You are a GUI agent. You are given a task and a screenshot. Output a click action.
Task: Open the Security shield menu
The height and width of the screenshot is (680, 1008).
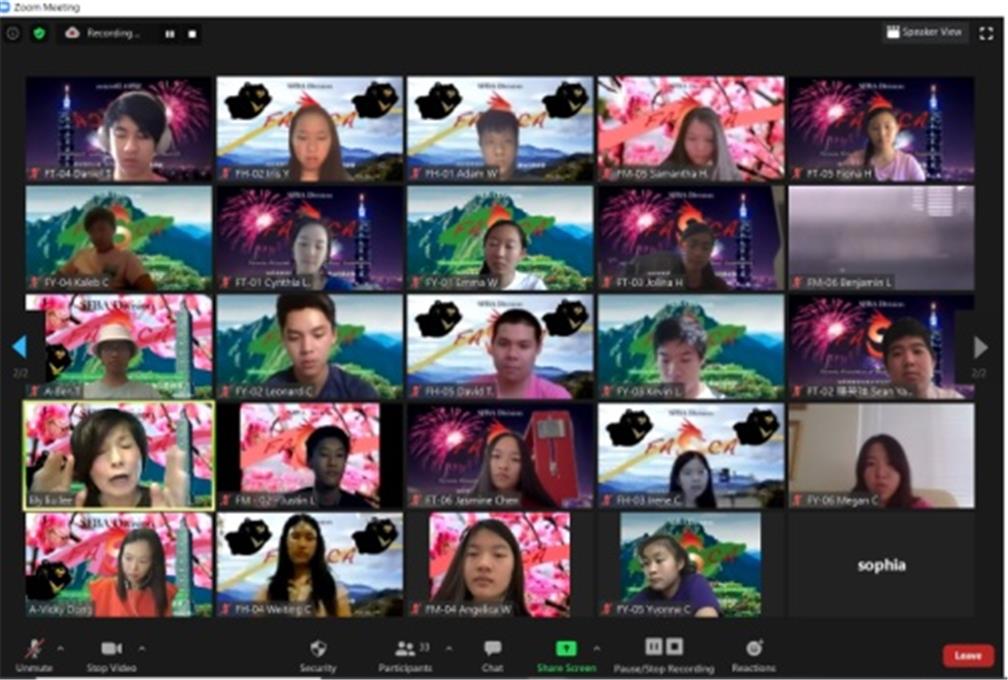click(x=318, y=648)
